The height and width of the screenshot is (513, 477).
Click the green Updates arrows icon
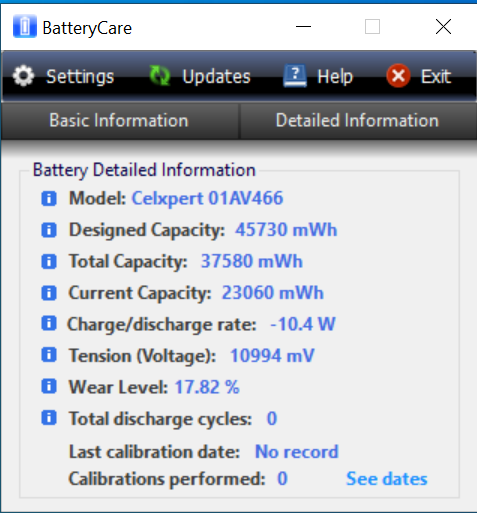160,76
